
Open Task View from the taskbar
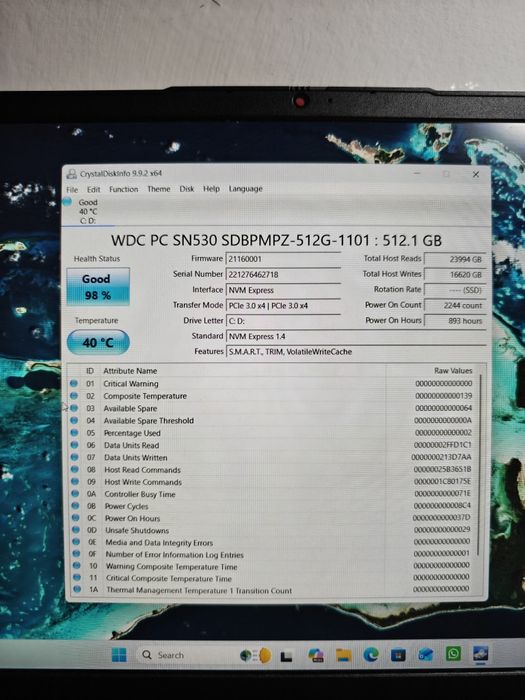[x=286, y=656]
